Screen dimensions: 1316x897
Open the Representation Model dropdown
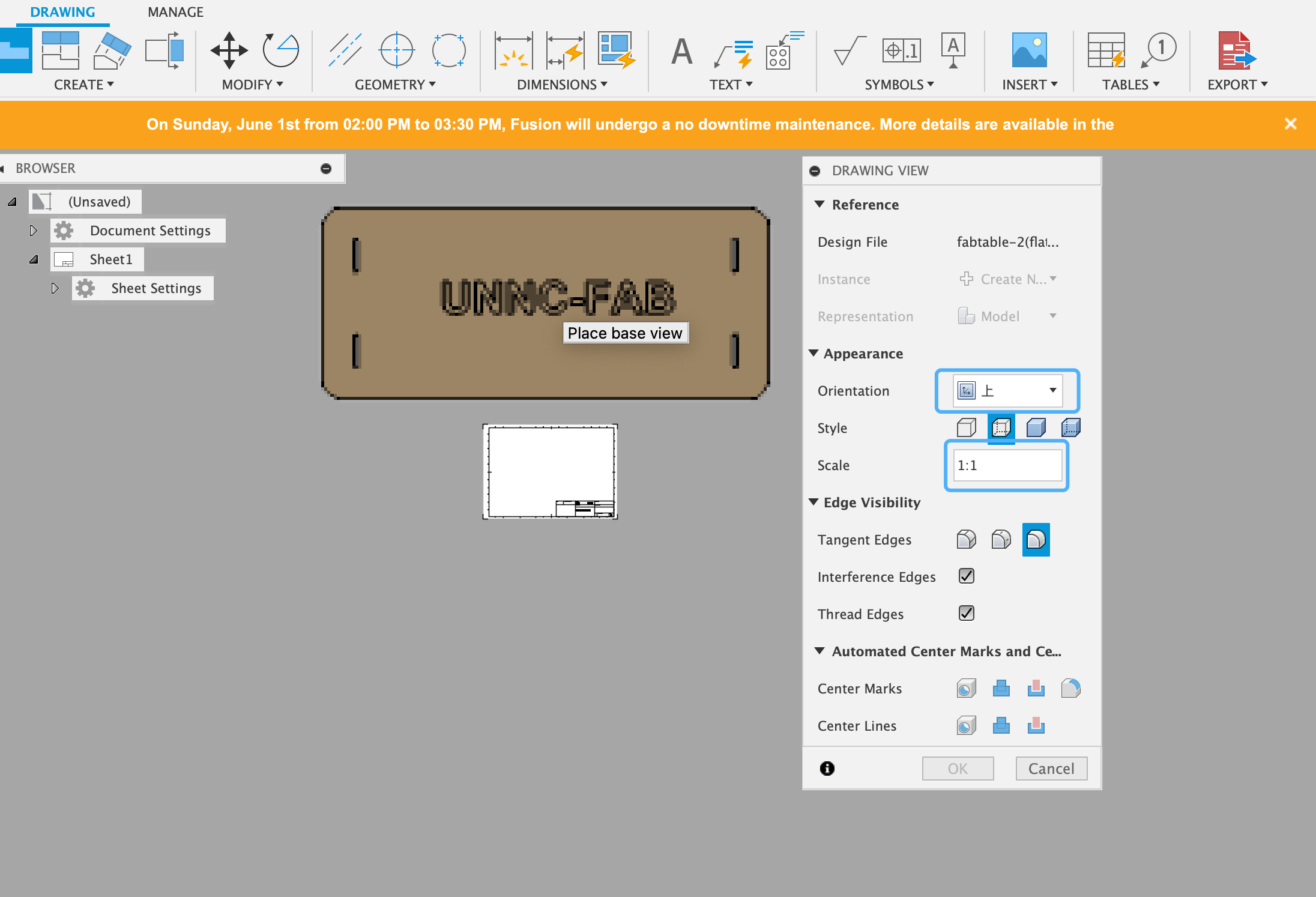point(1007,316)
